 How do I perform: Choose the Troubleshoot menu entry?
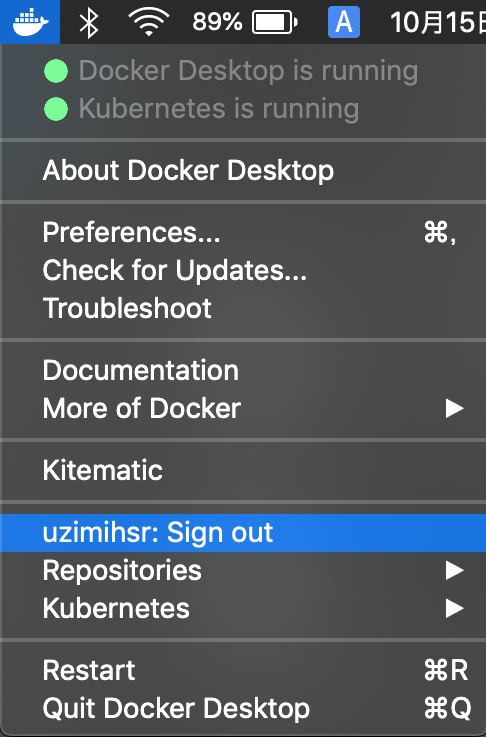point(243,308)
